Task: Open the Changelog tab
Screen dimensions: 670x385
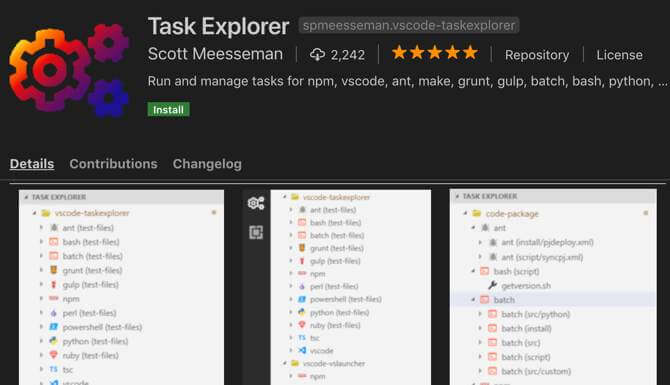Action: (x=207, y=164)
